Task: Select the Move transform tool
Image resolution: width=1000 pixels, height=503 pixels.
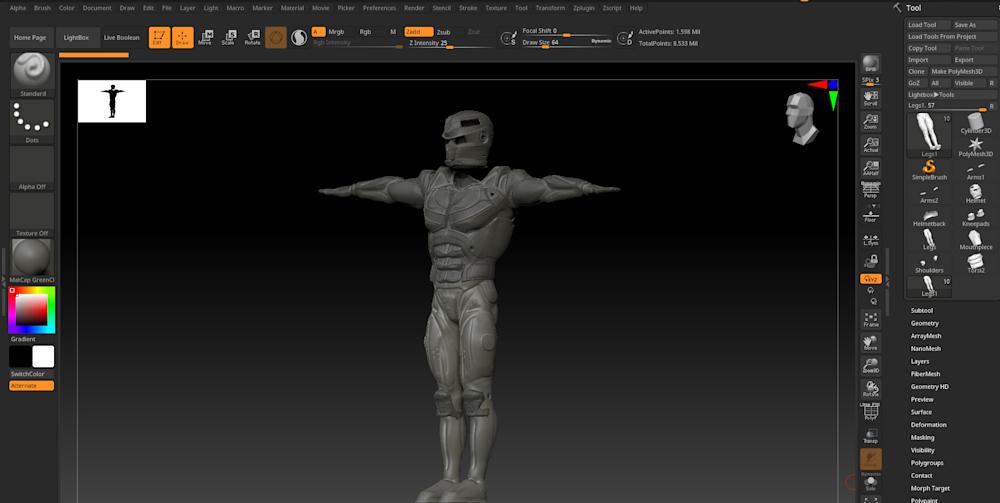Action: (x=205, y=38)
